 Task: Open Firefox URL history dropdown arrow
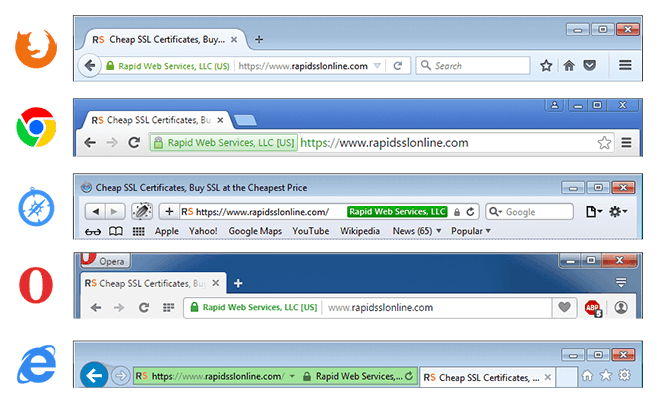pos(377,65)
